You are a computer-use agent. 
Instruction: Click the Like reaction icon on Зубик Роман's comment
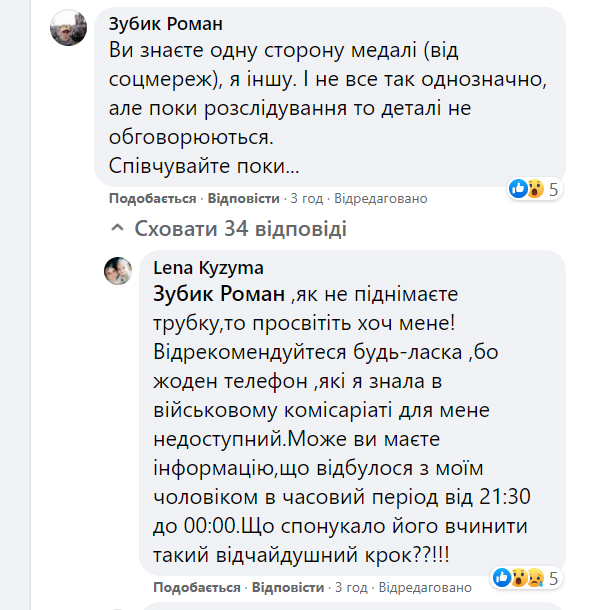[518, 188]
